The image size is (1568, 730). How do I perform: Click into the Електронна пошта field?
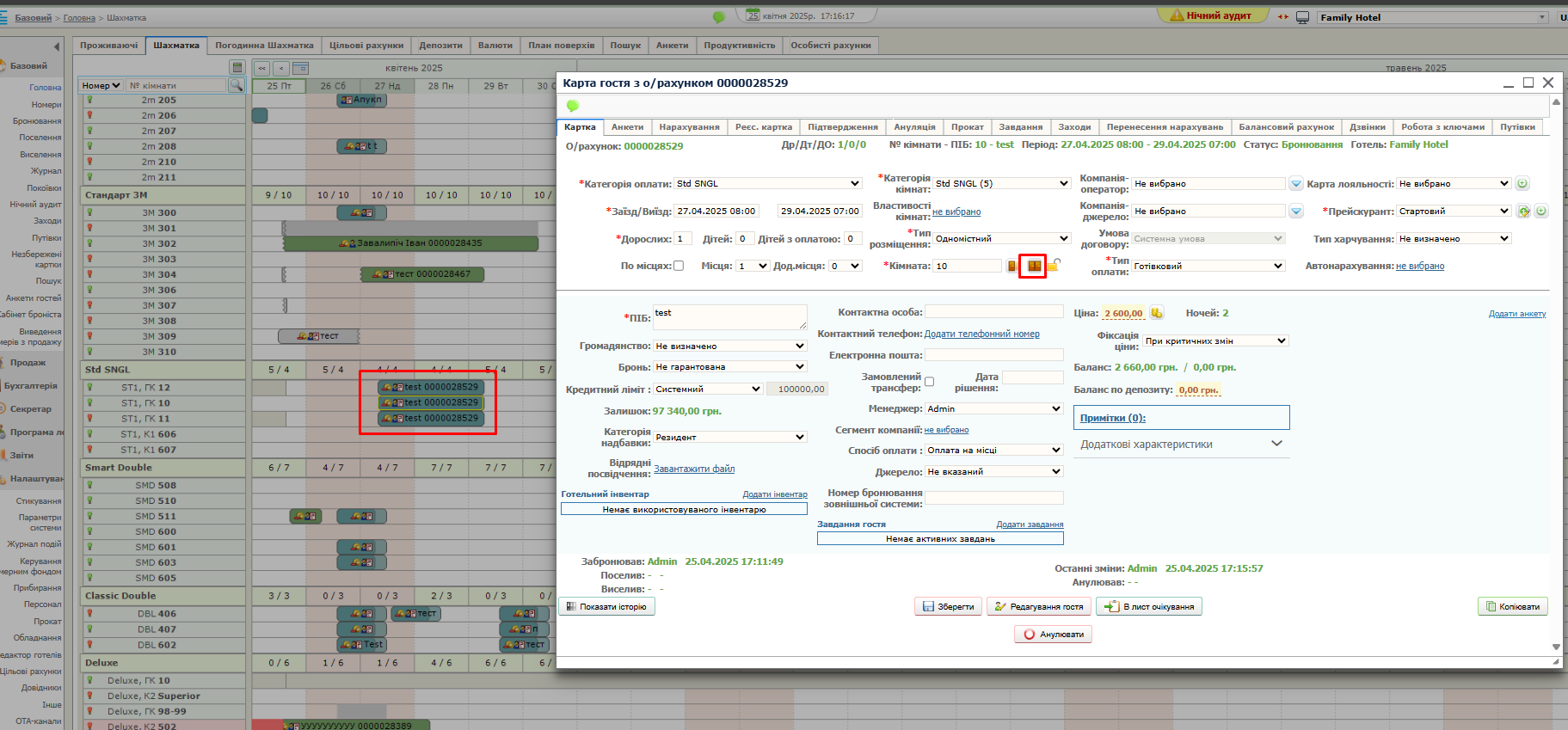pyautogui.click(x=993, y=355)
